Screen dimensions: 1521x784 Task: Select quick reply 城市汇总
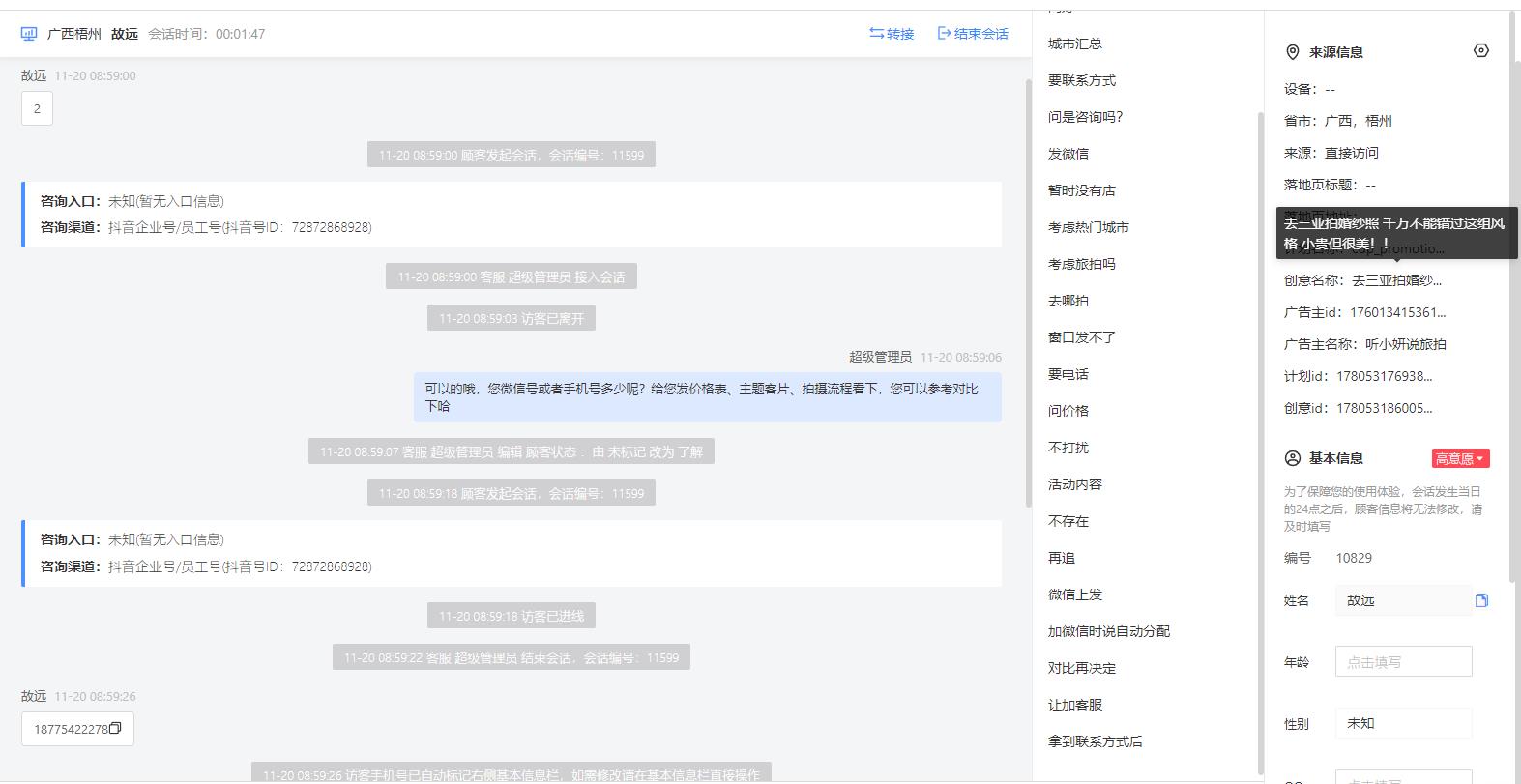click(x=1075, y=44)
